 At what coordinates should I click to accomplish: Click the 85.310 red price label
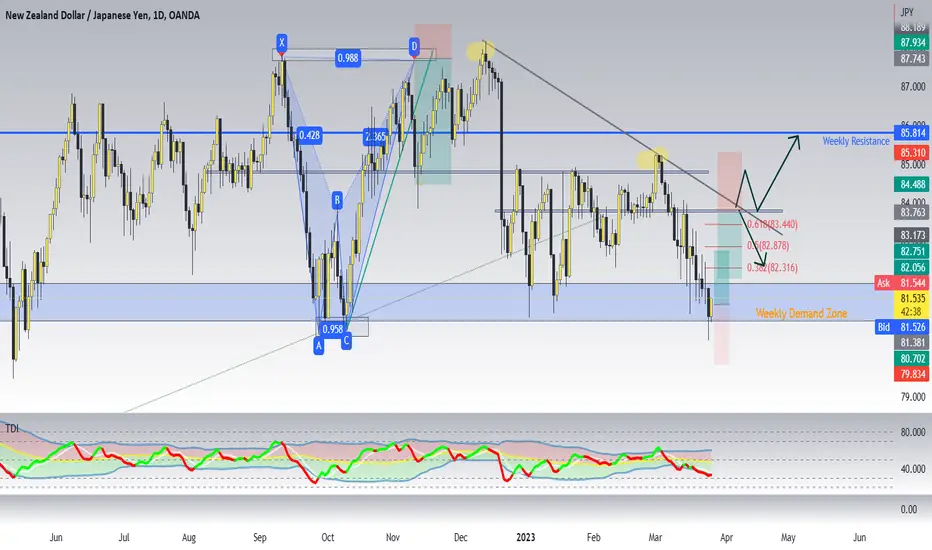tap(912, 153)
